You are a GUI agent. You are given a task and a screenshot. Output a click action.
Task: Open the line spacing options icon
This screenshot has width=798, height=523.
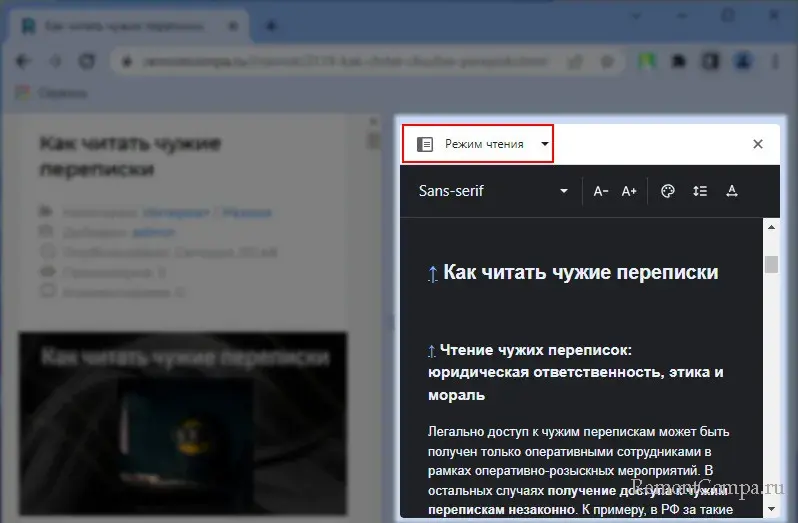click(x=700, y=191)
